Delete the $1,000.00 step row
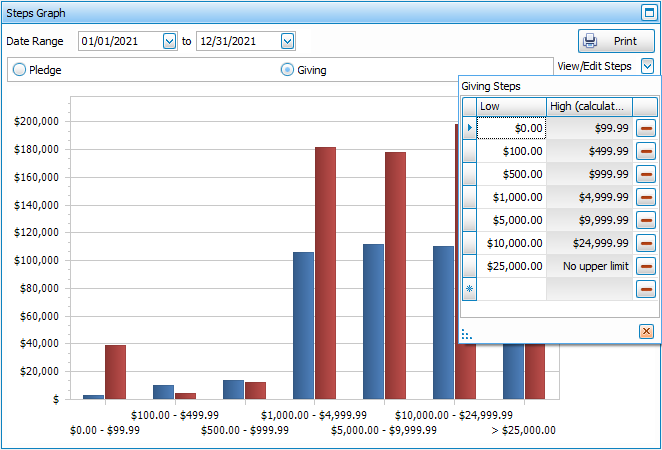 (646, 197)
